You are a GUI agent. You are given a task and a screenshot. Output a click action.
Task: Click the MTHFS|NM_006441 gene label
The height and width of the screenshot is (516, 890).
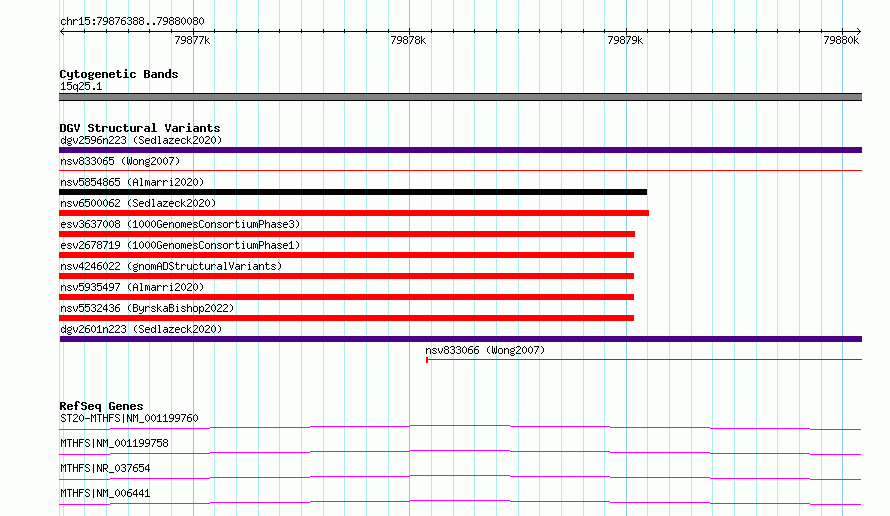click(x=105, y=493)
